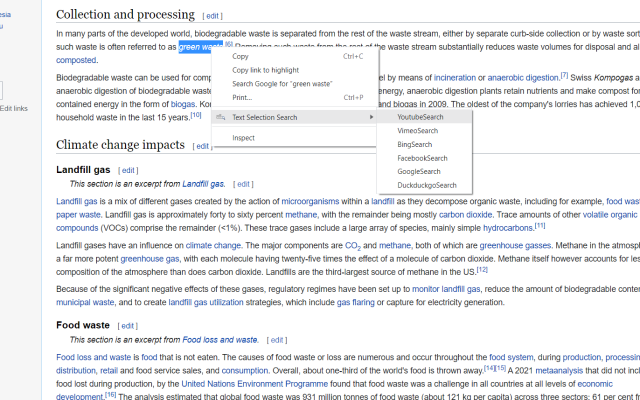
Task: Follow the monitor landfill gas link
Action: coord(446,289)
